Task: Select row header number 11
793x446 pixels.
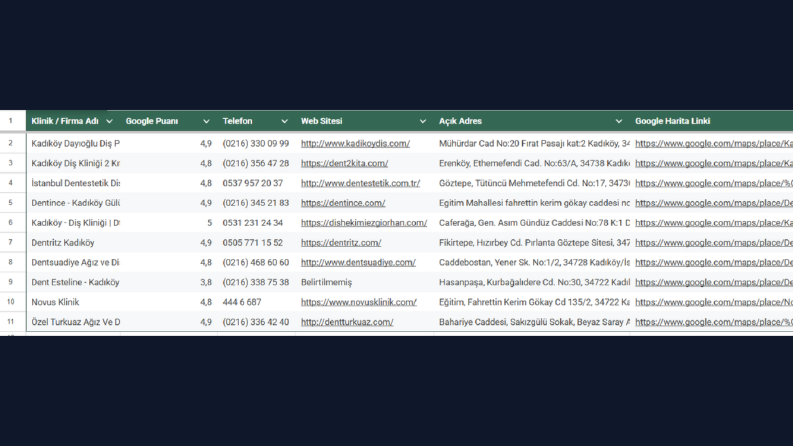Action: [x=11, y=322]
